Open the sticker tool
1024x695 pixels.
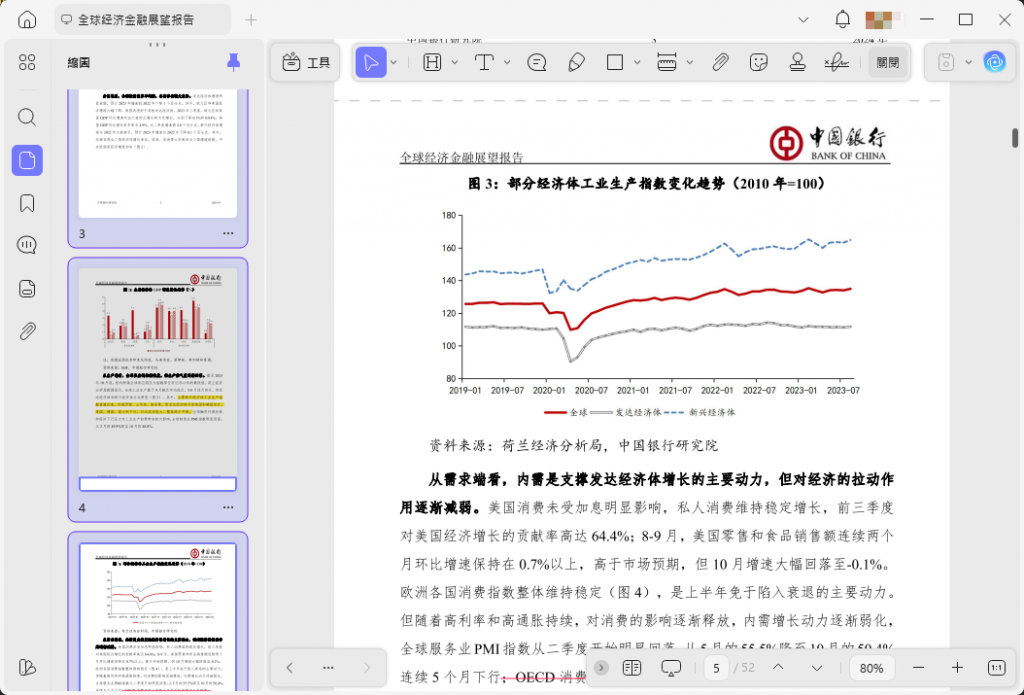[758, 63]
